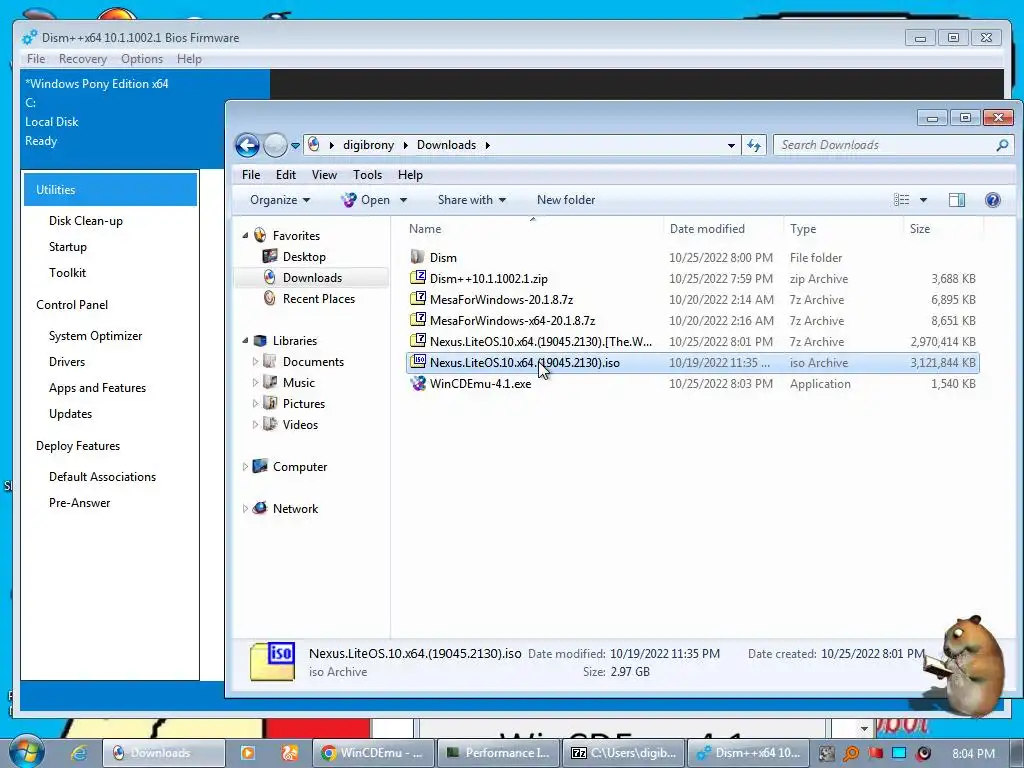Viewport: 1024px width, 768px height.
Task: Open the Explorer File menu
Action: [x=251, y=174]
